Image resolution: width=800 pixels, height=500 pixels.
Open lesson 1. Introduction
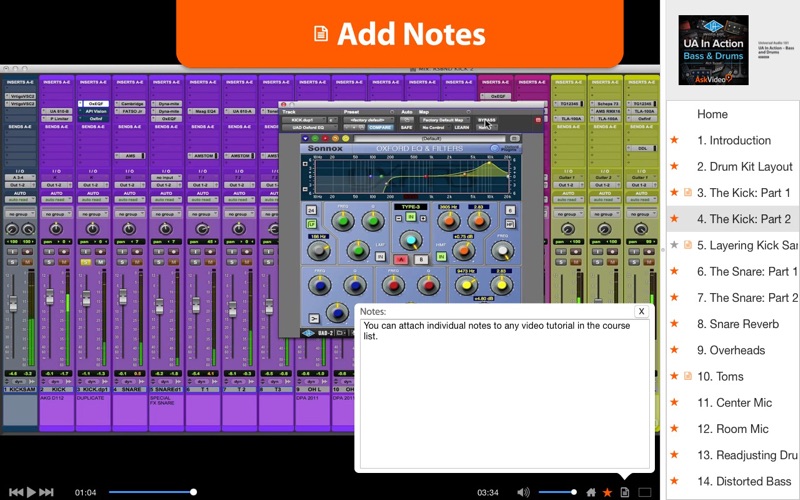click(734, 140)
